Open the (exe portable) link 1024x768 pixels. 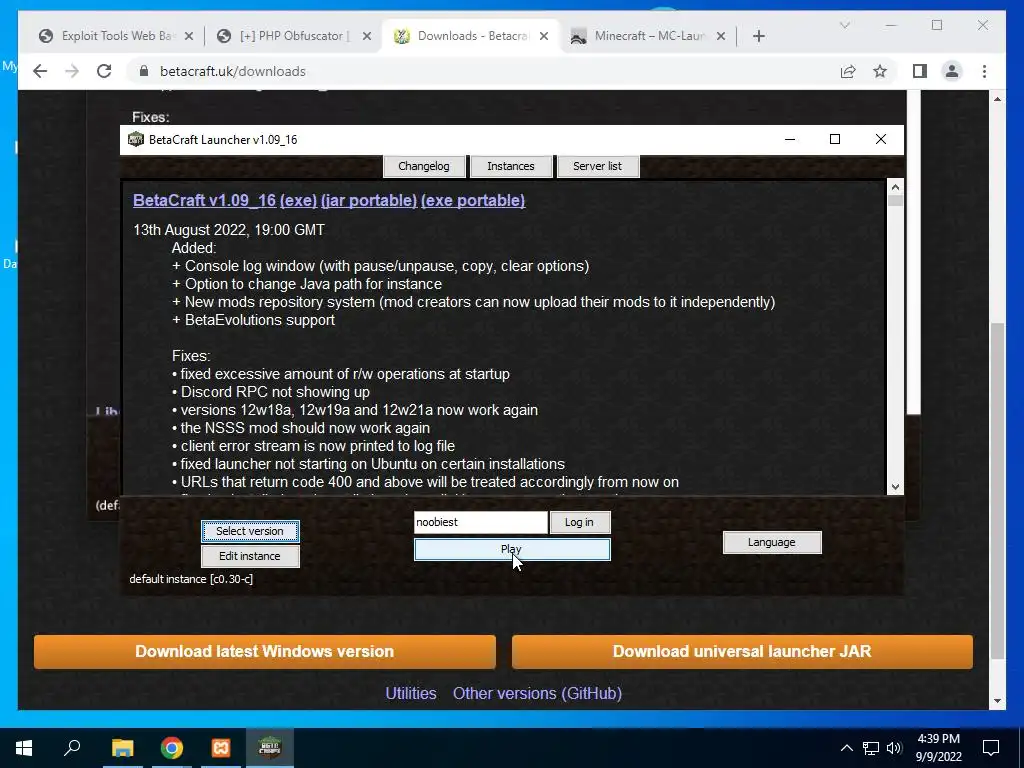[x=473, y=200]
